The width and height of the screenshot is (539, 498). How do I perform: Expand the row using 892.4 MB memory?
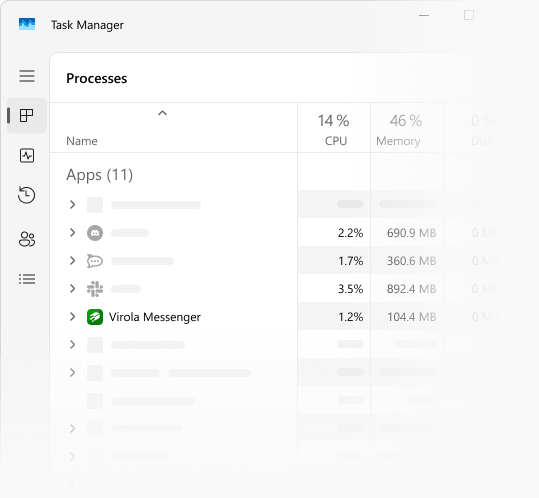pos(72,288)
